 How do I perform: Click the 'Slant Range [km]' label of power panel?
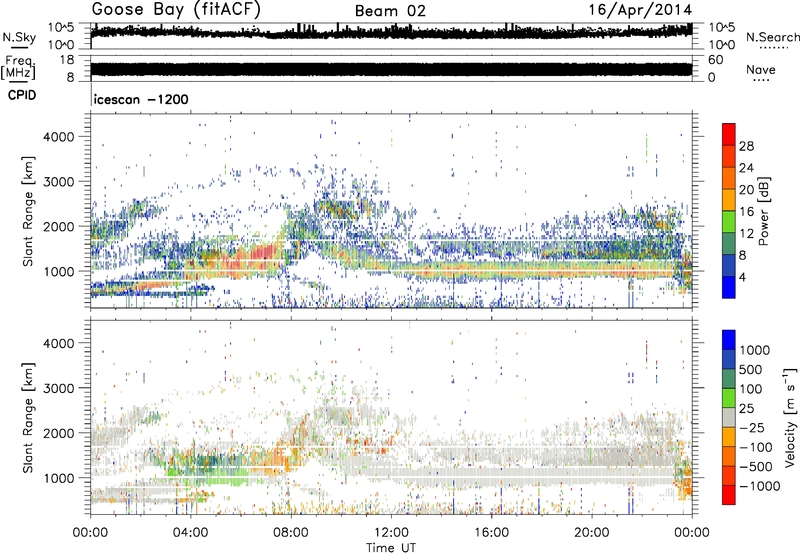[28, 211]
